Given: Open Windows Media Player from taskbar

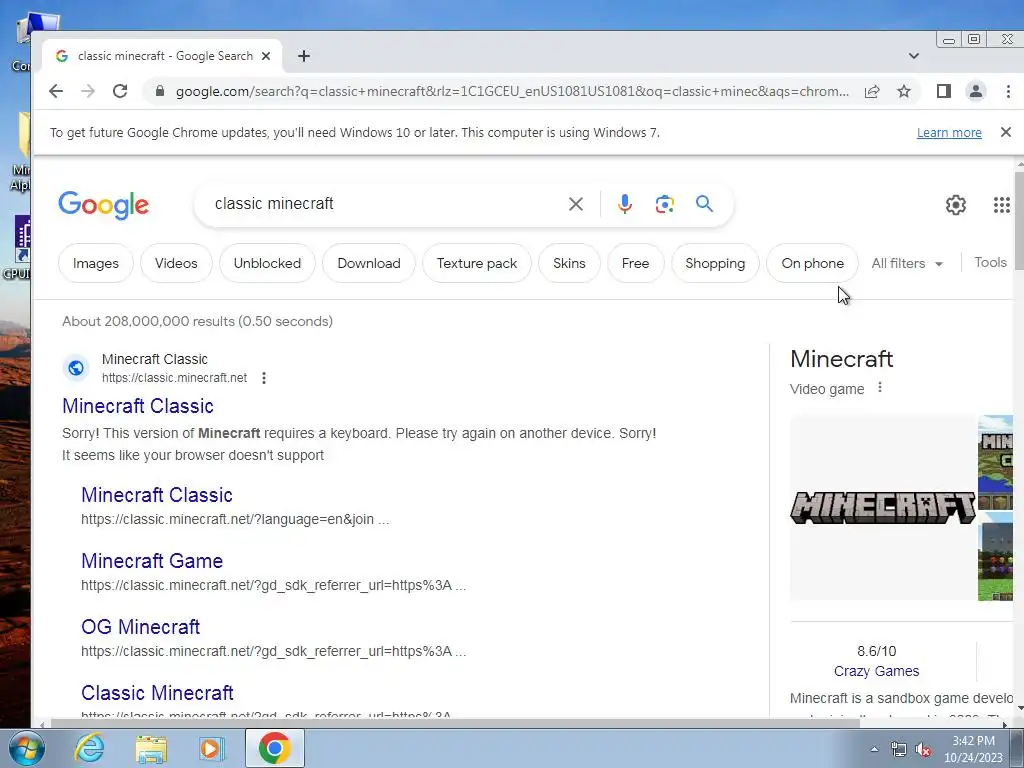Looking at the screenshot, I should 211,748.
